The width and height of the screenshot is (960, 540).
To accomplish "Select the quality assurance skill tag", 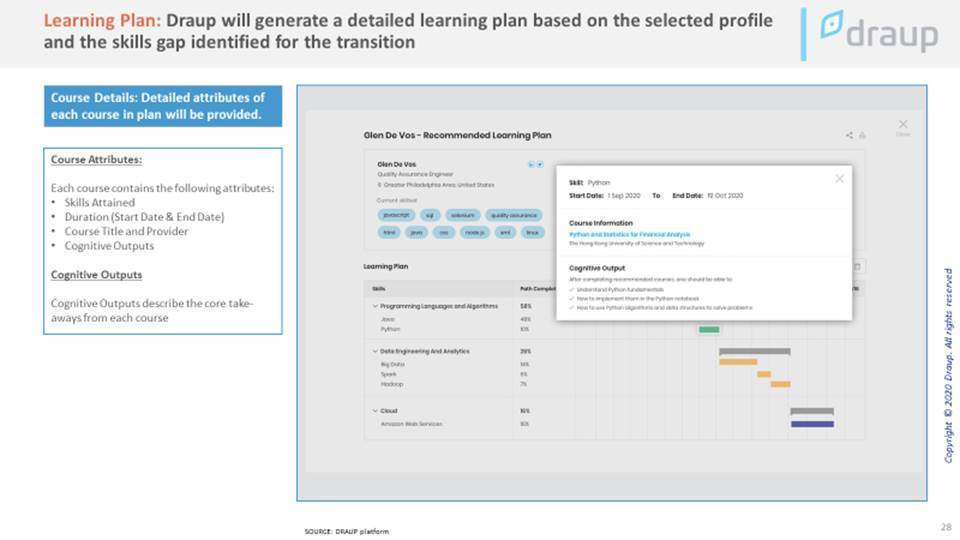I will [x=514, y=216].
